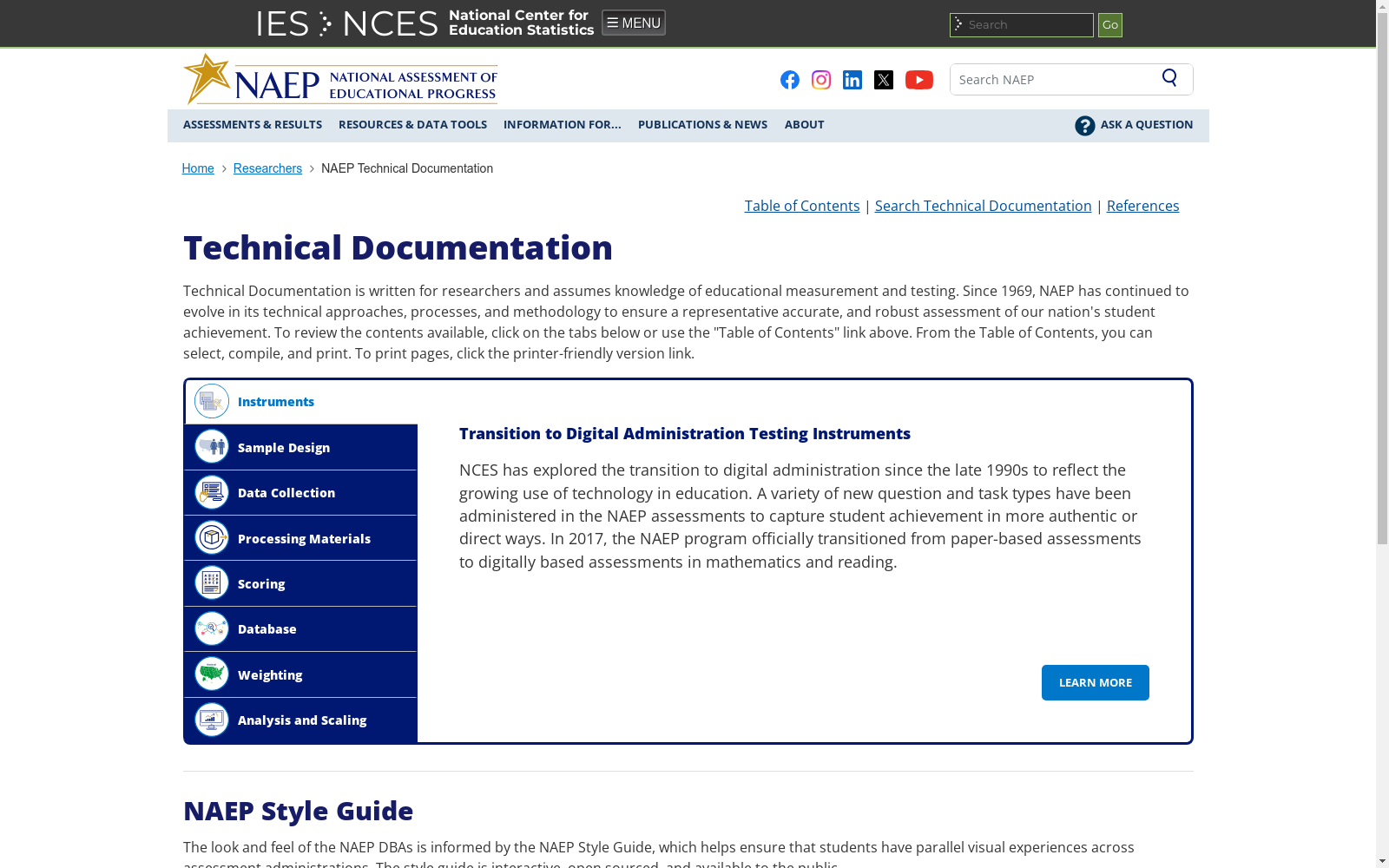
Task: Click the Sample Design people icon
Action: coord(212,447)
